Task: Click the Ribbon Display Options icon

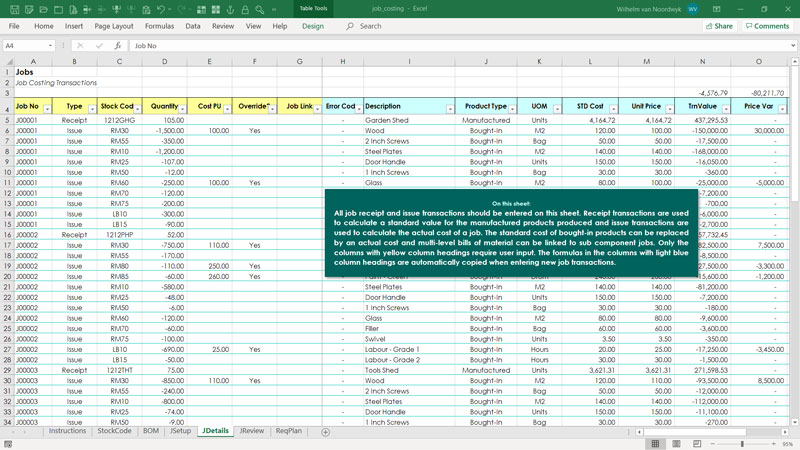Action: (x=716, y=9)
